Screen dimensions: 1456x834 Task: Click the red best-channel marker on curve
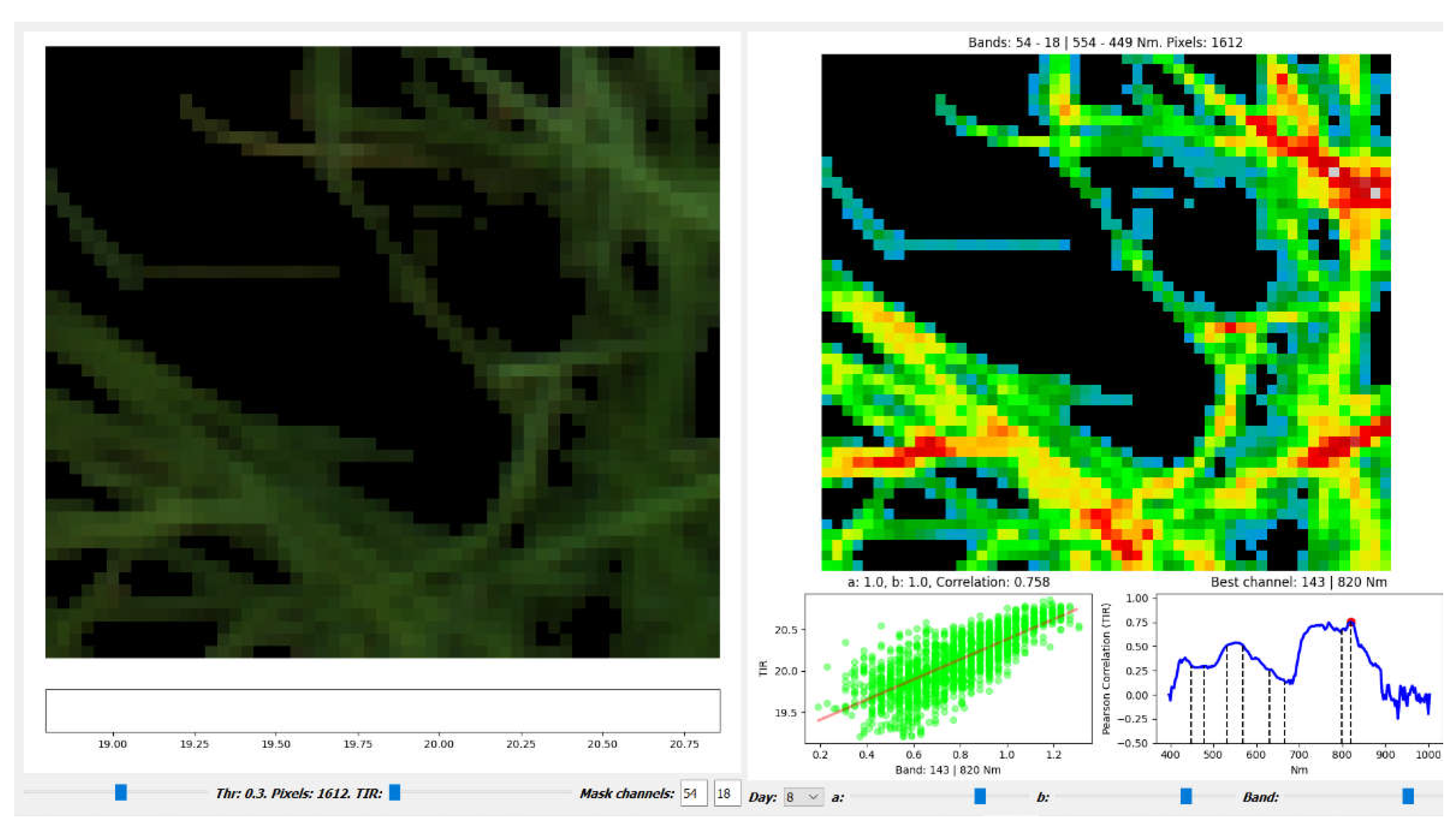tap(1351, 622)
